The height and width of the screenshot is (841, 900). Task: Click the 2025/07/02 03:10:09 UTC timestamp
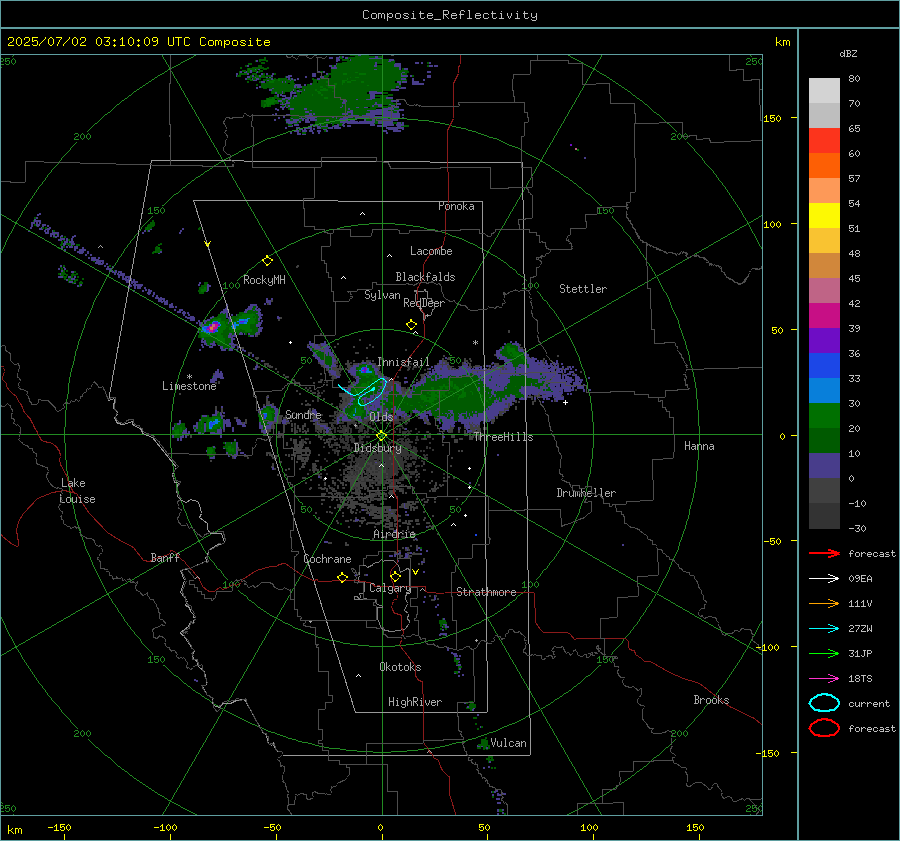click(138, 42)
